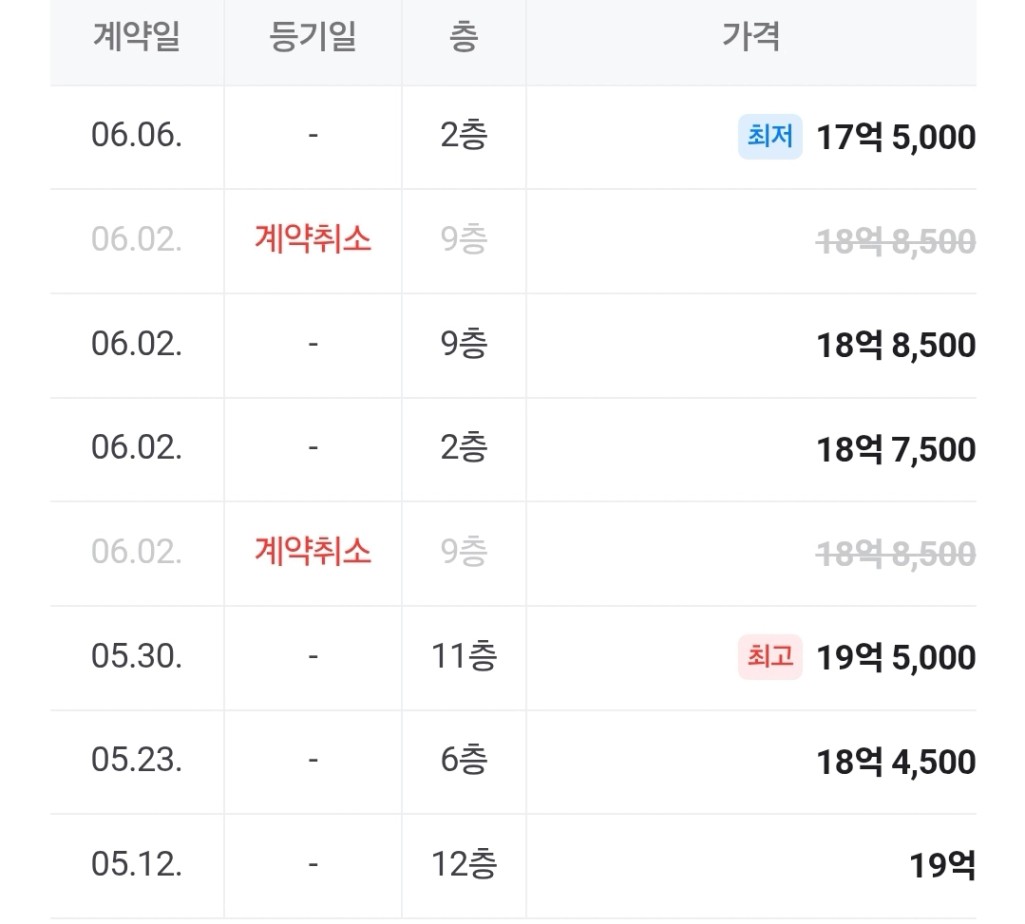
Task: Select the 11층 floor cell
Action: pos(464,656)
